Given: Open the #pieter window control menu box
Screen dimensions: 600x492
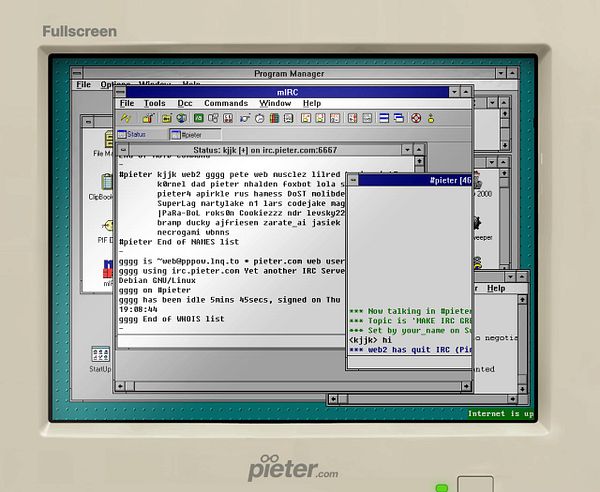Looking at the screenshot, I should point(353,180).
